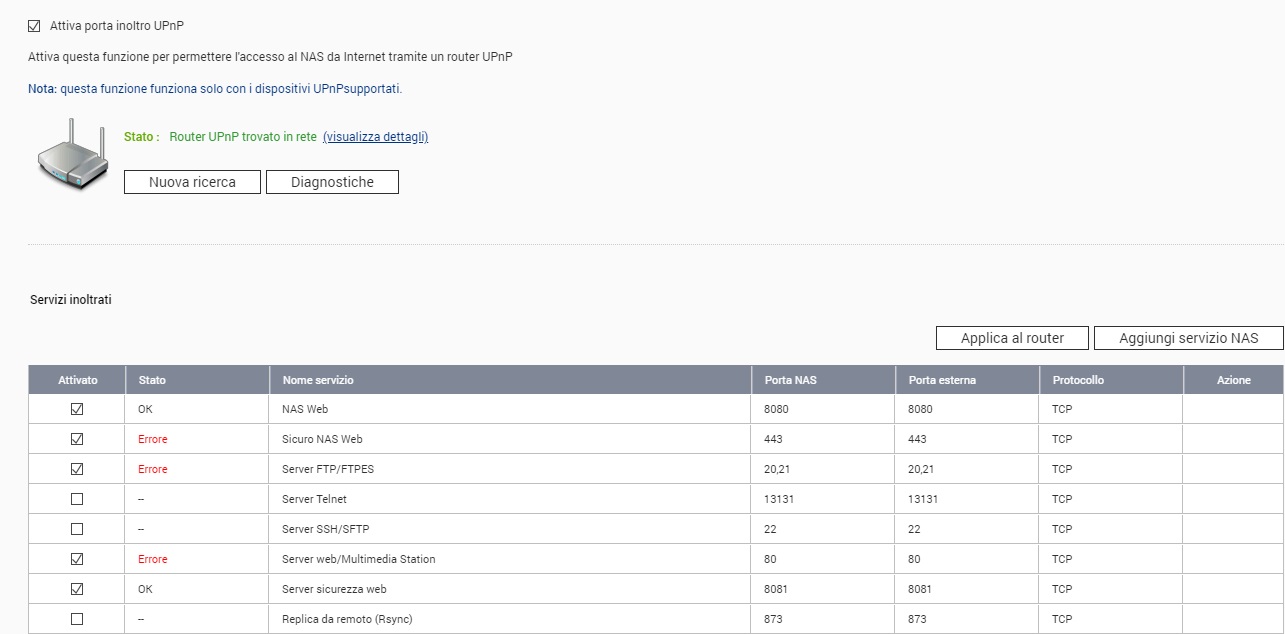Click the Protocollo column header
The image size is (1285, 634).
[x=1078, y=380]
